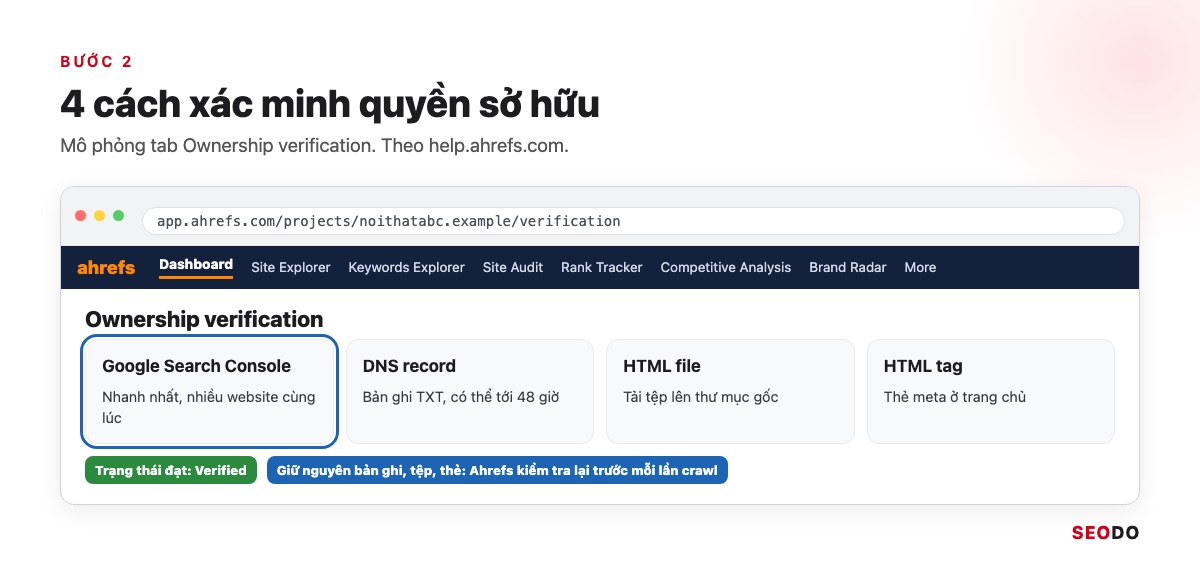Go to Keywords Explorer

406,267
